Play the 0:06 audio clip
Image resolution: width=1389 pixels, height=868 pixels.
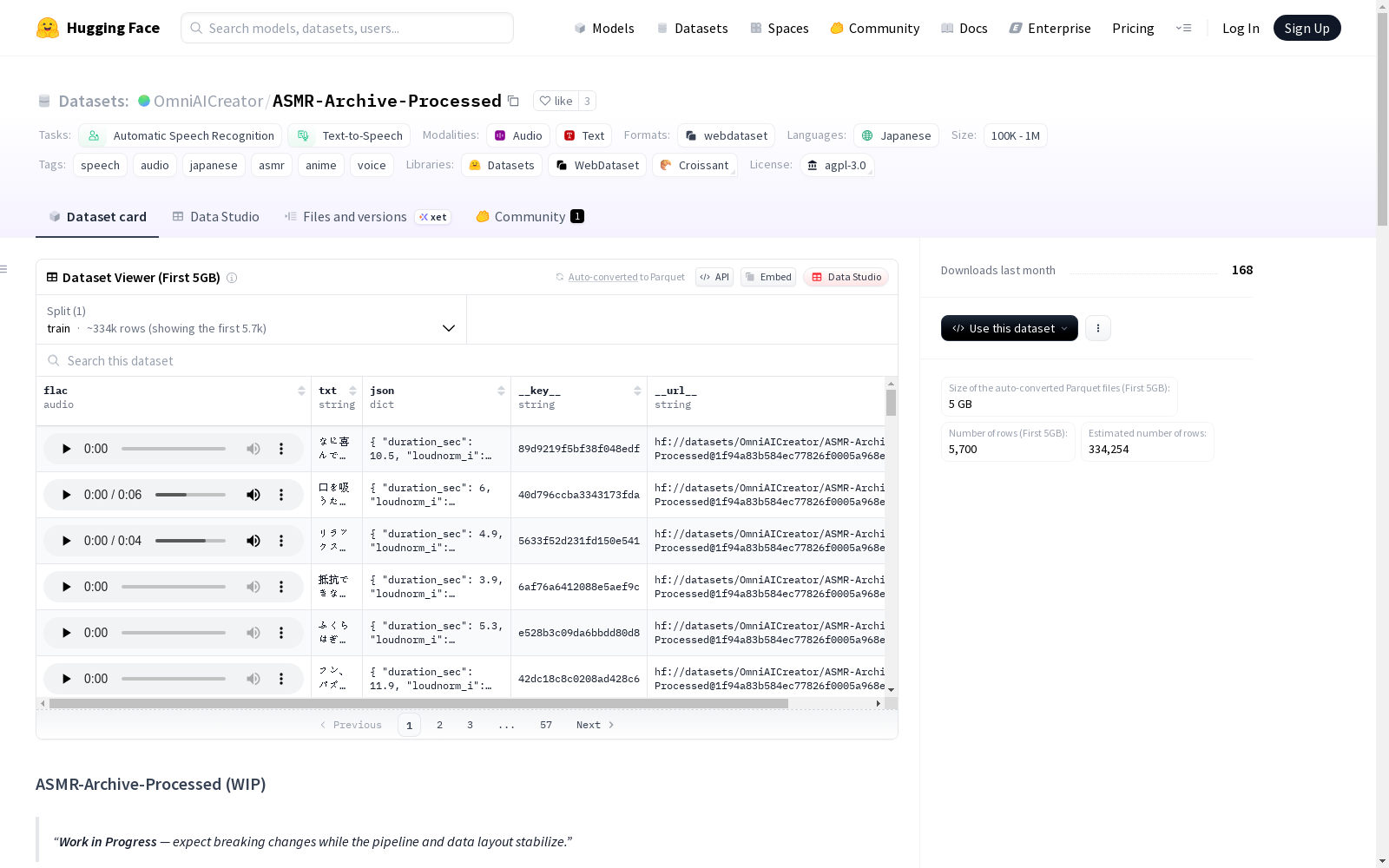click(x=66, y=495)
